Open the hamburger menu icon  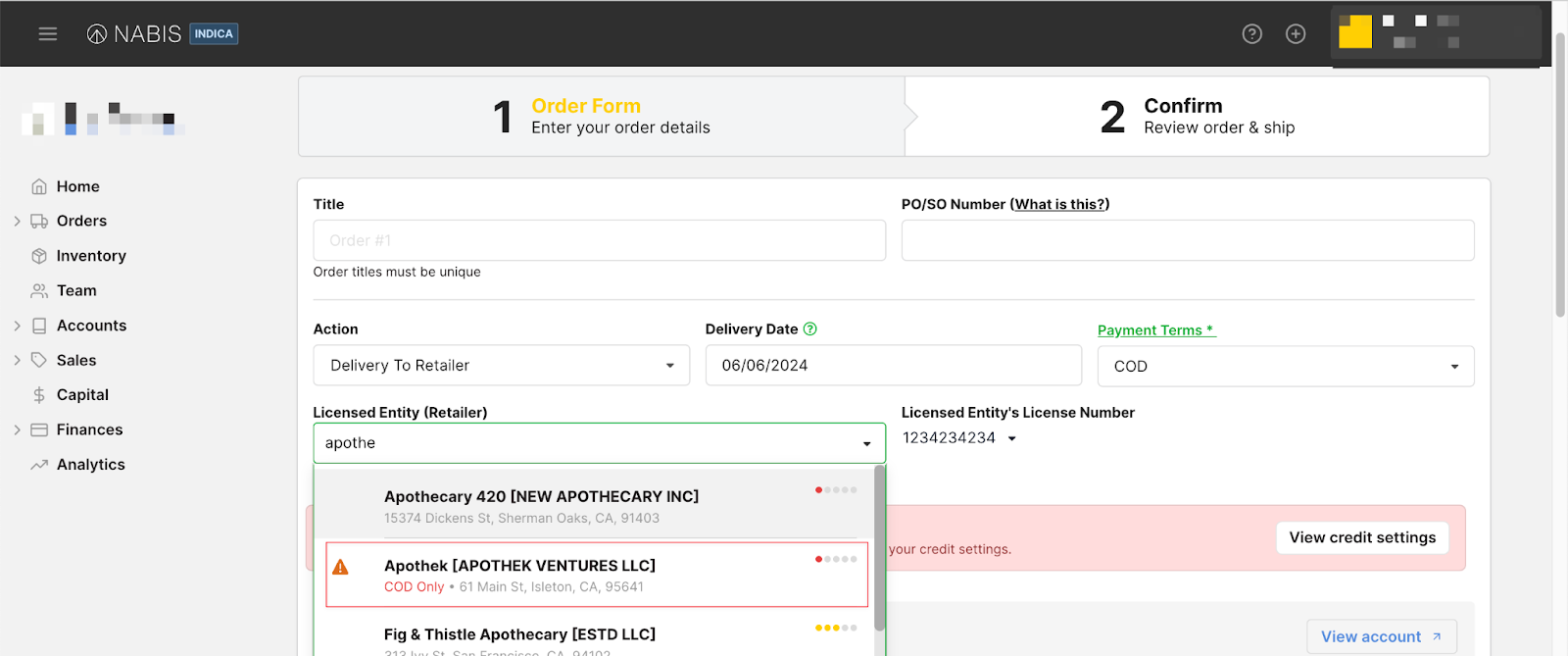point(47,34)
